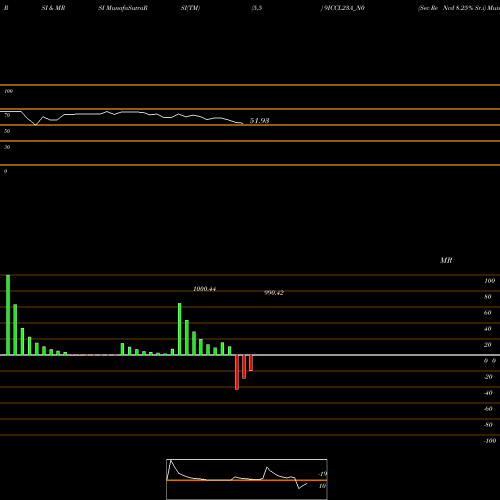500x500 pixels.
Task: Click the RSI axis label 70
Action: click(x=7, y=115)
